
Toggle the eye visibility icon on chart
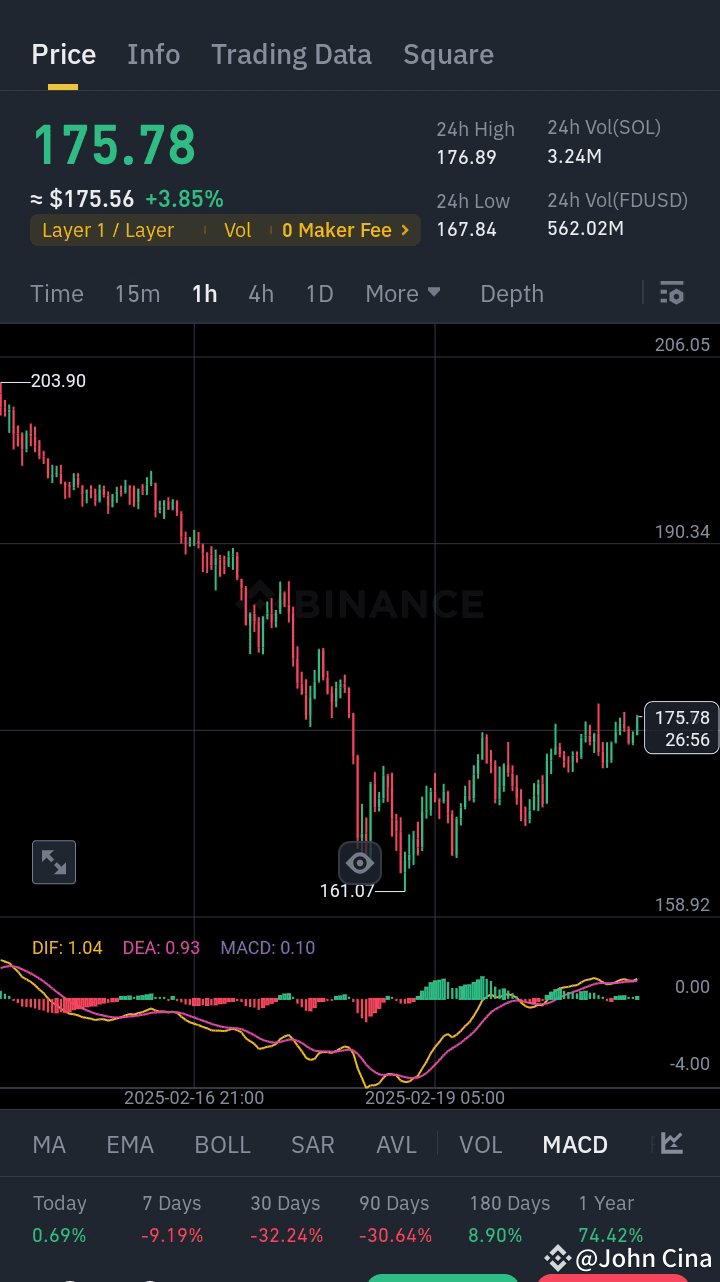pyautogui.click(x=360, y=863)
